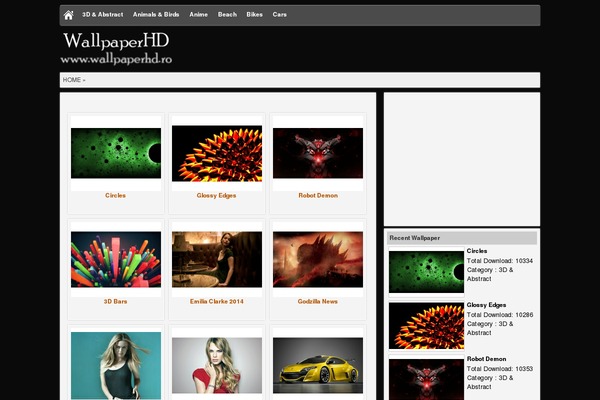
Task: Open the Bikes category
Action: click(x=254, y=15)
